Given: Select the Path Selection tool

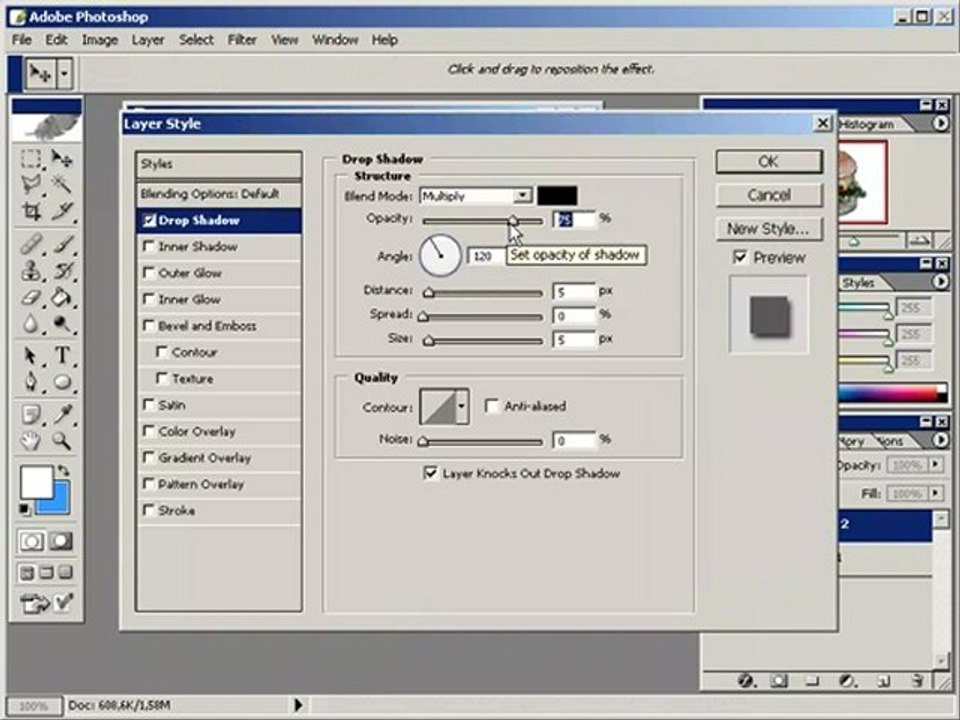Looking at the screenshot, I should click(x=31, y=355).
